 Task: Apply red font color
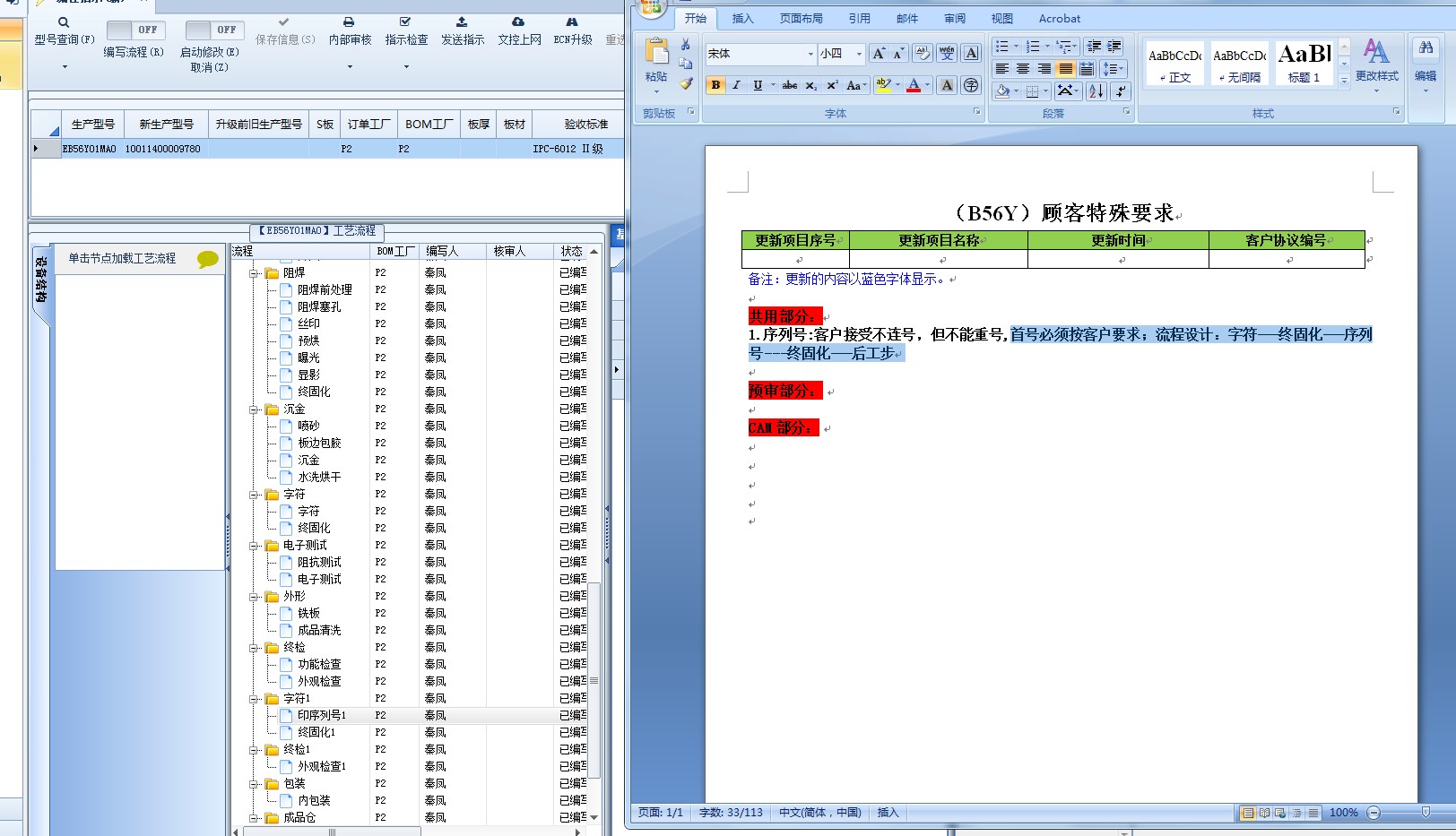914,85
